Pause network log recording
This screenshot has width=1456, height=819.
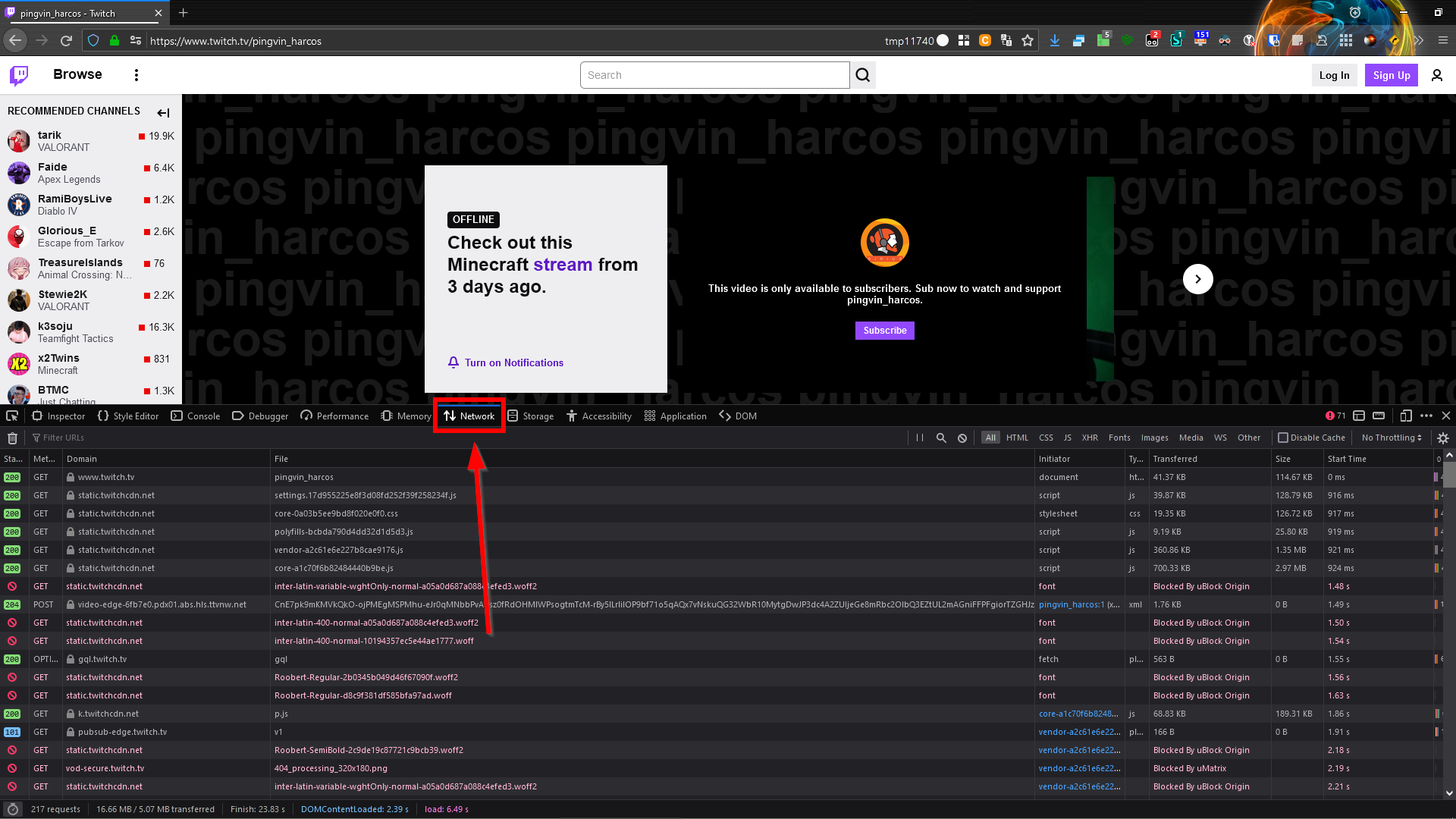(919, 438)
